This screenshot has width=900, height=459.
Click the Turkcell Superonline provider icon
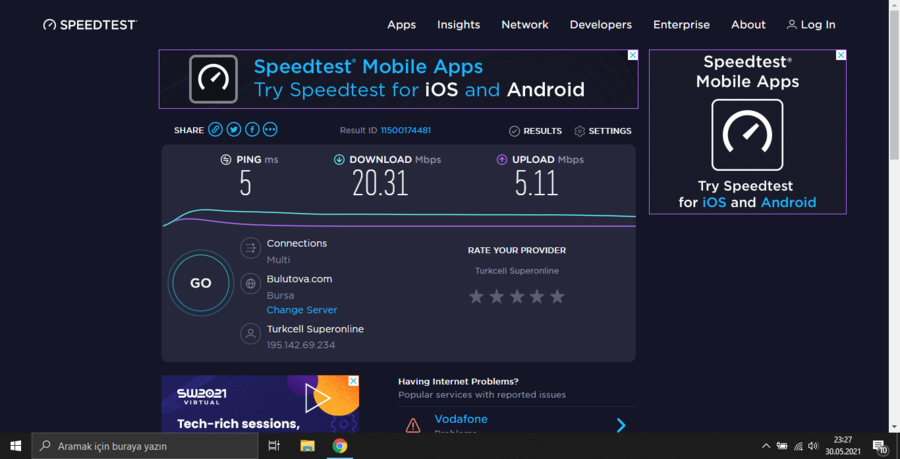251,334
